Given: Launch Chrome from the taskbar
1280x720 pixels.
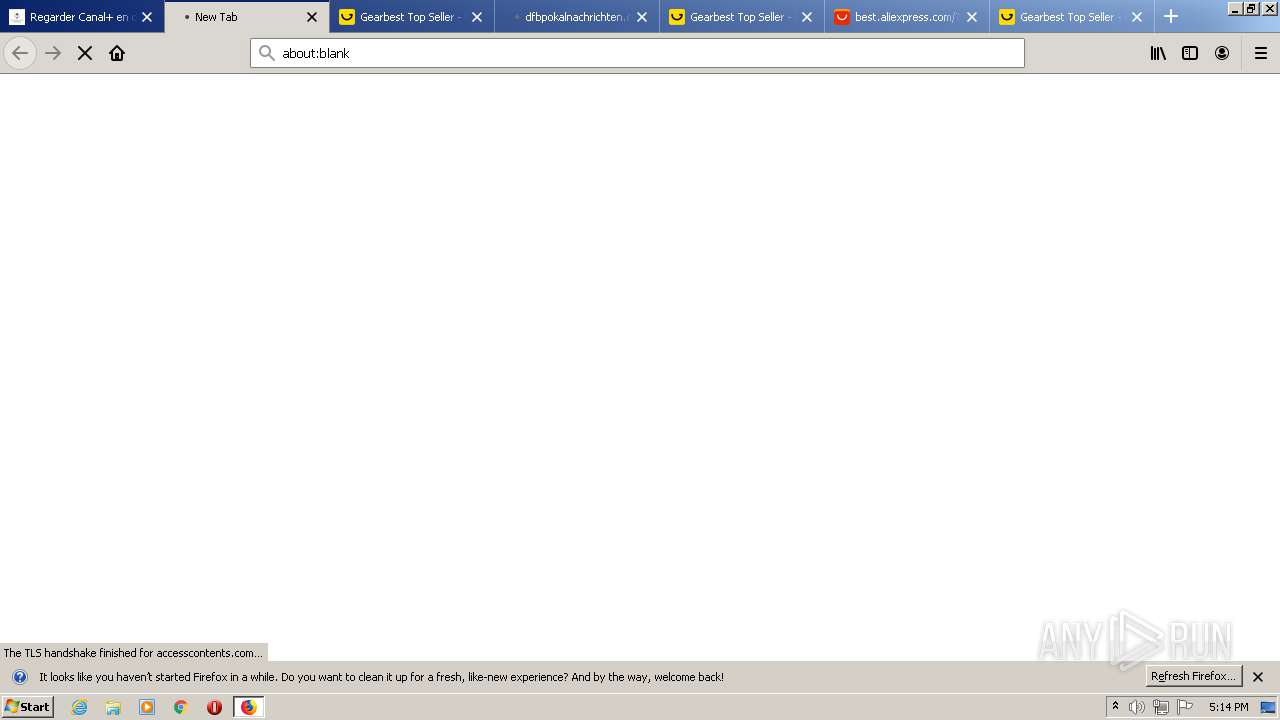Looking at the screenshot, I should 181,707.
